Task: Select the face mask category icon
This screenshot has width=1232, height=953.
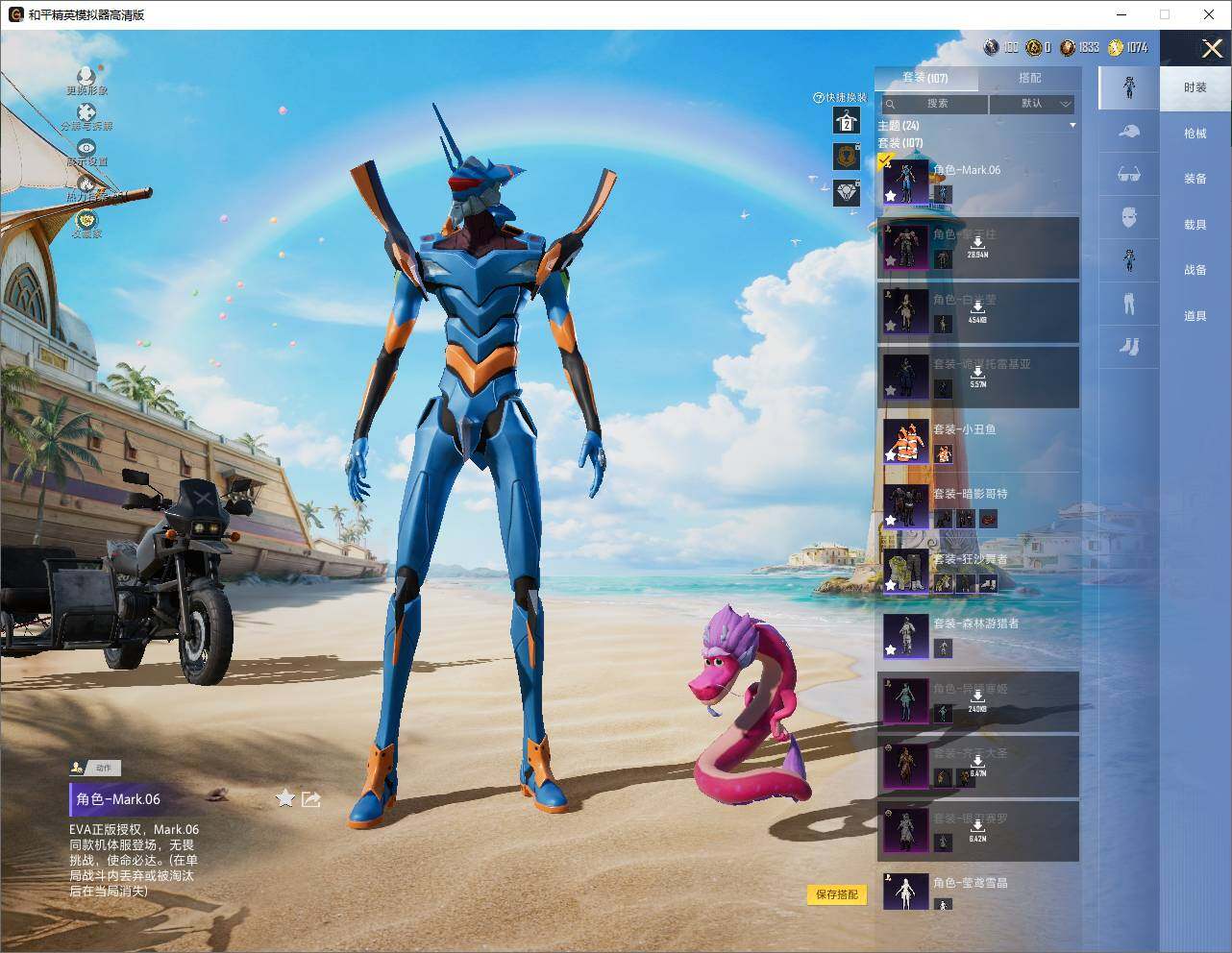Action: 1129,217
